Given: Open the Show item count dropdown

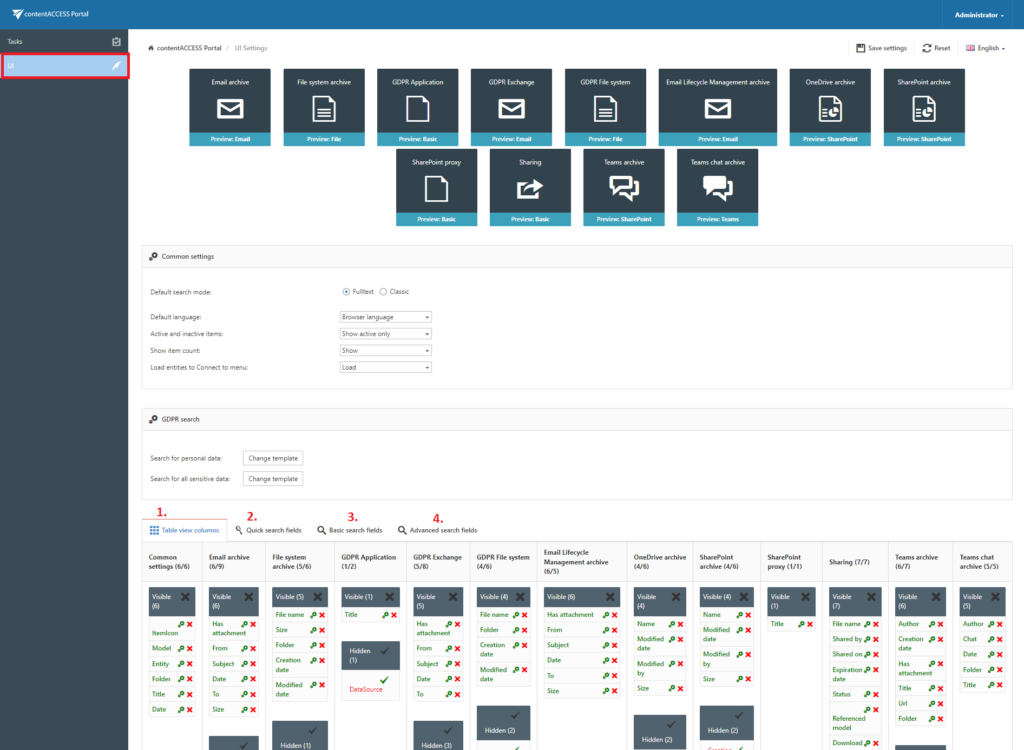Looking at the screenshot, I should 385,350.
